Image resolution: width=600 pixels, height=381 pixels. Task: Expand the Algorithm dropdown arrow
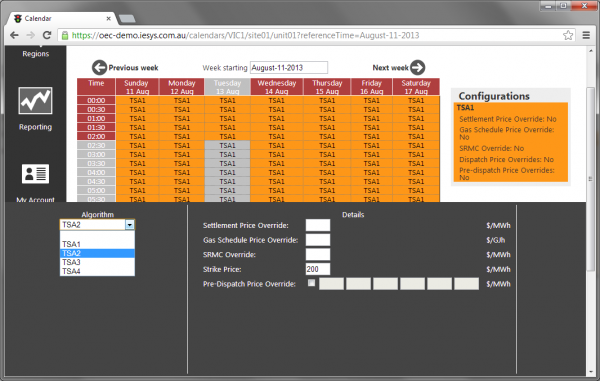tap(130, 225)
